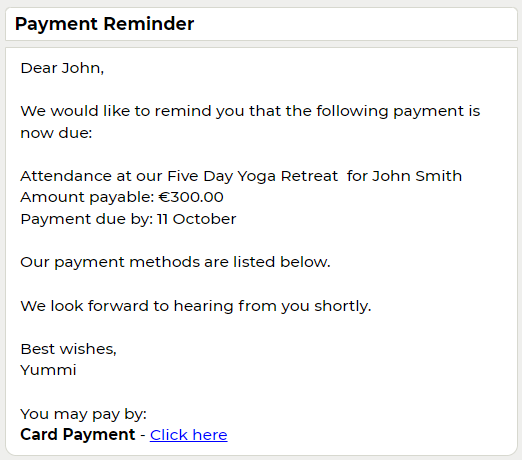
Task: Select the €300.00 amount
Action: coord(191,197)
